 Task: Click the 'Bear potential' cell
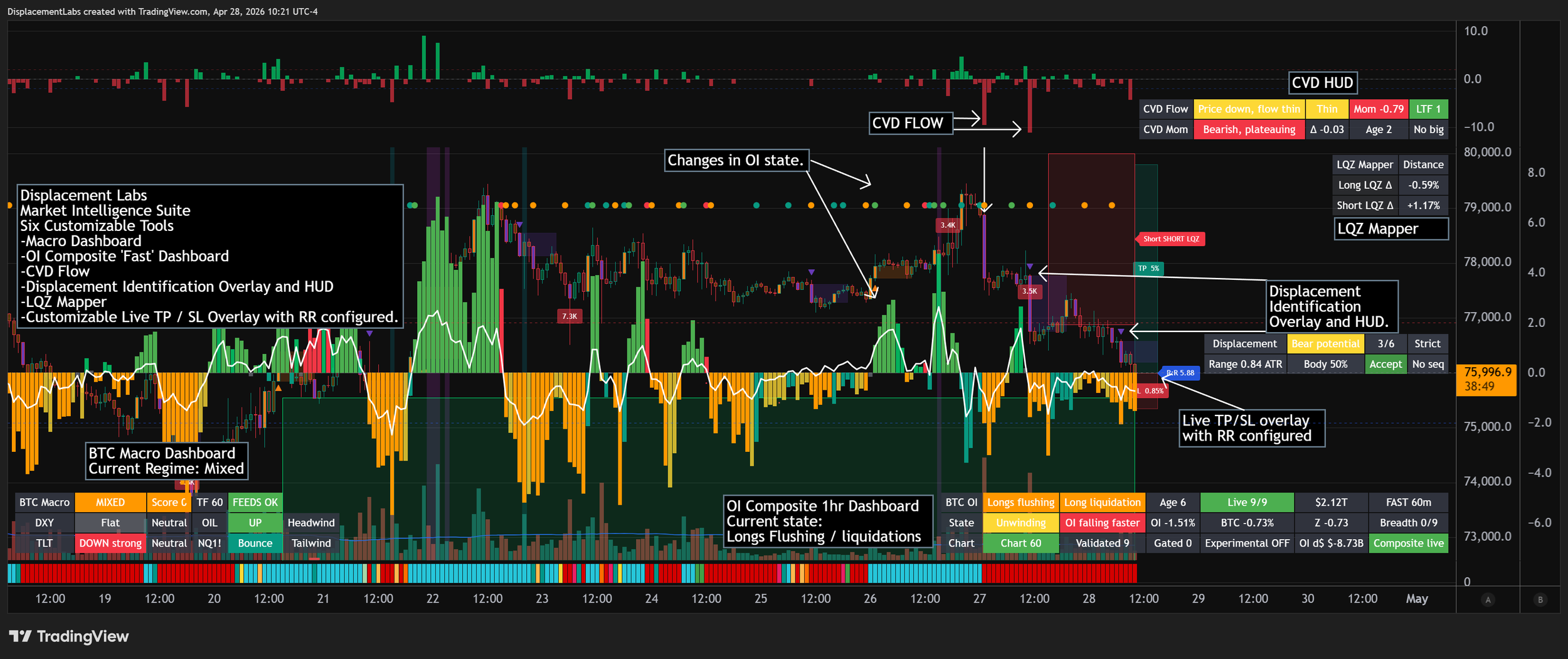click(x=1325, y=343)
